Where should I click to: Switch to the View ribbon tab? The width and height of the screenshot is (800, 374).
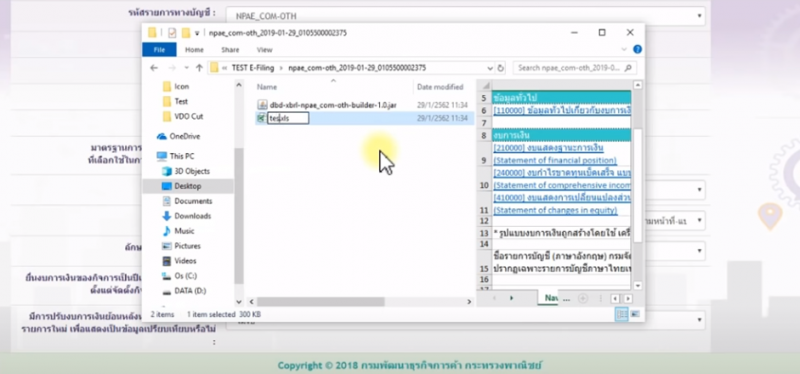[264, 49]
